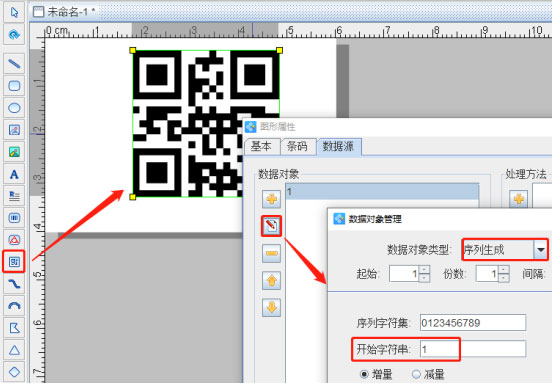Click the 开始字符串 input field
554x384 pixels.
click(473, 349)
